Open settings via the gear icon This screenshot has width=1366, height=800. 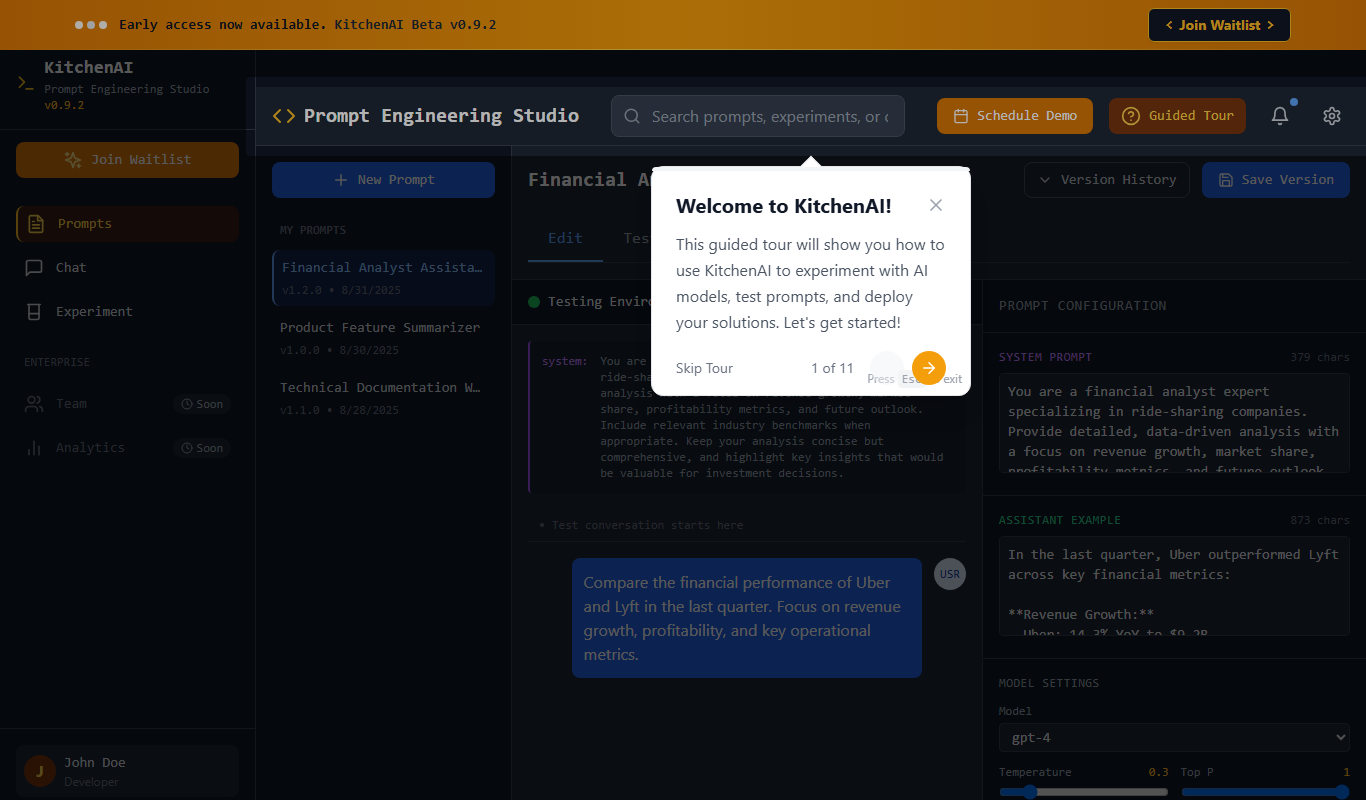coord(1331,116)
